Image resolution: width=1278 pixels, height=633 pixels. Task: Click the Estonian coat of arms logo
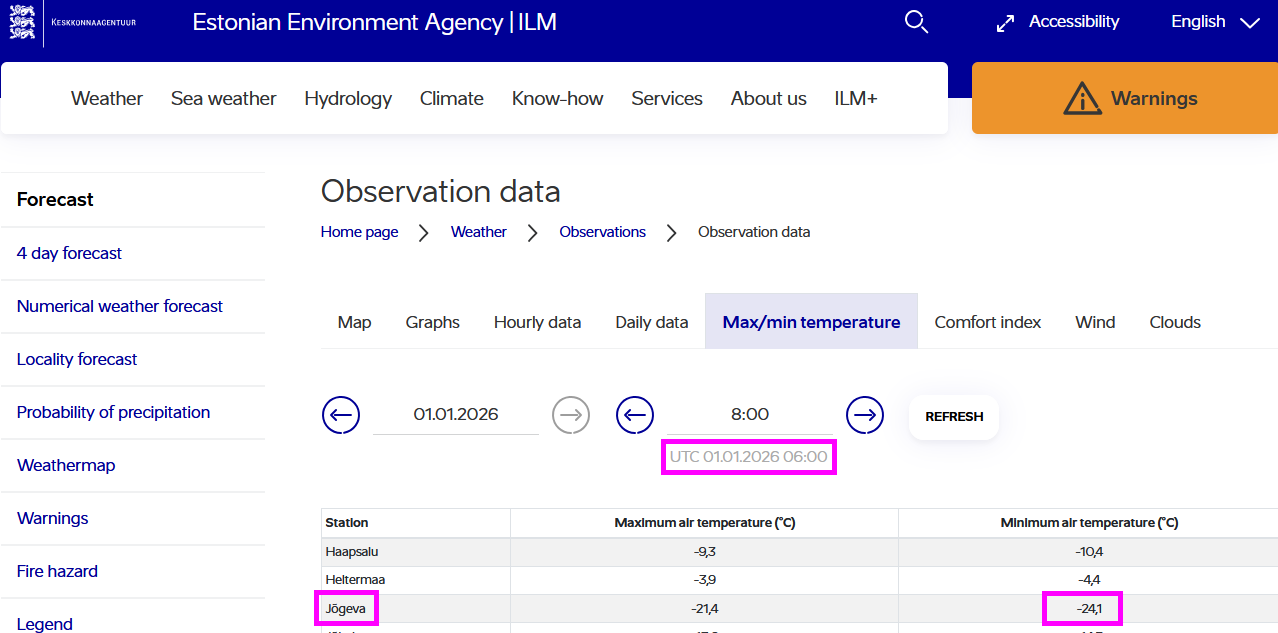22,22
